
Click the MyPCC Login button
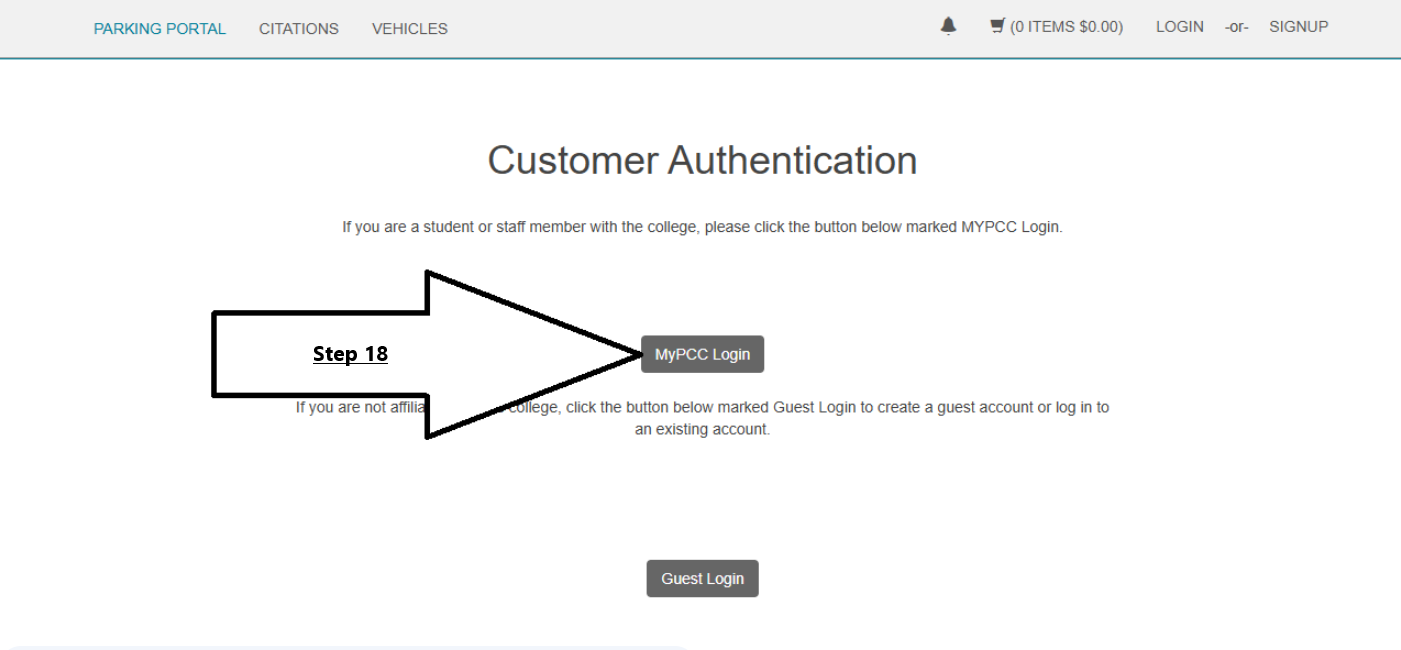click(702, 354)
